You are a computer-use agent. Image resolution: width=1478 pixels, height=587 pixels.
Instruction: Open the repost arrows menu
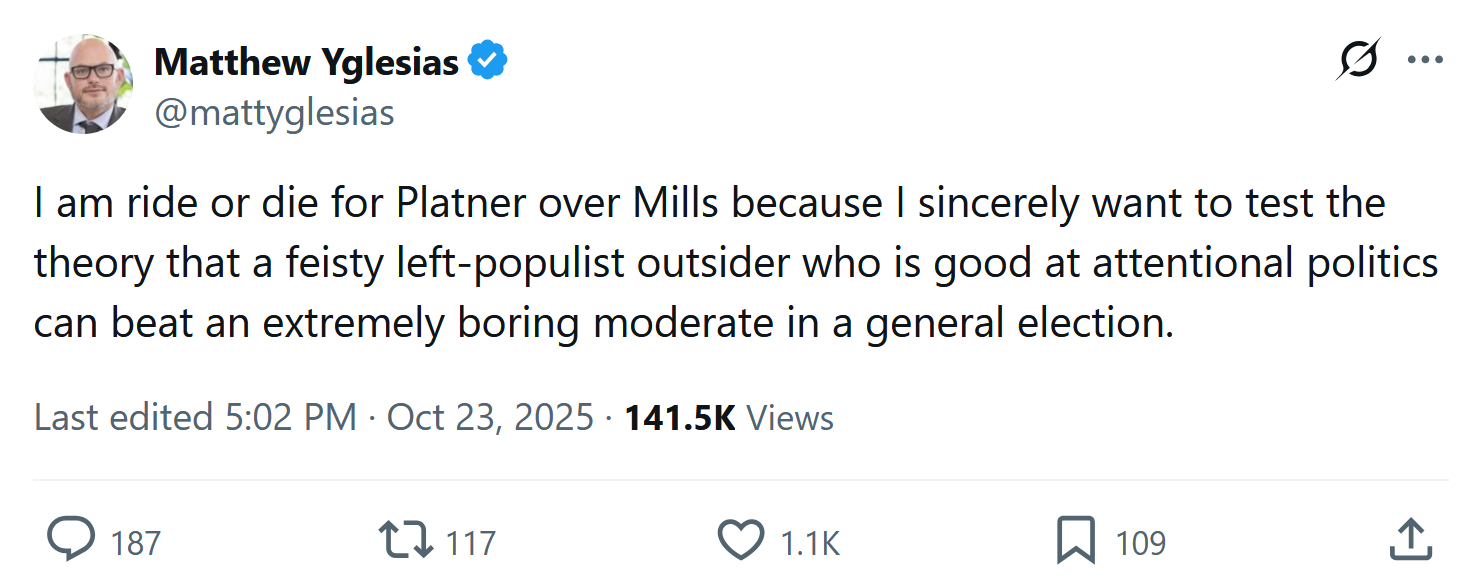407,541
